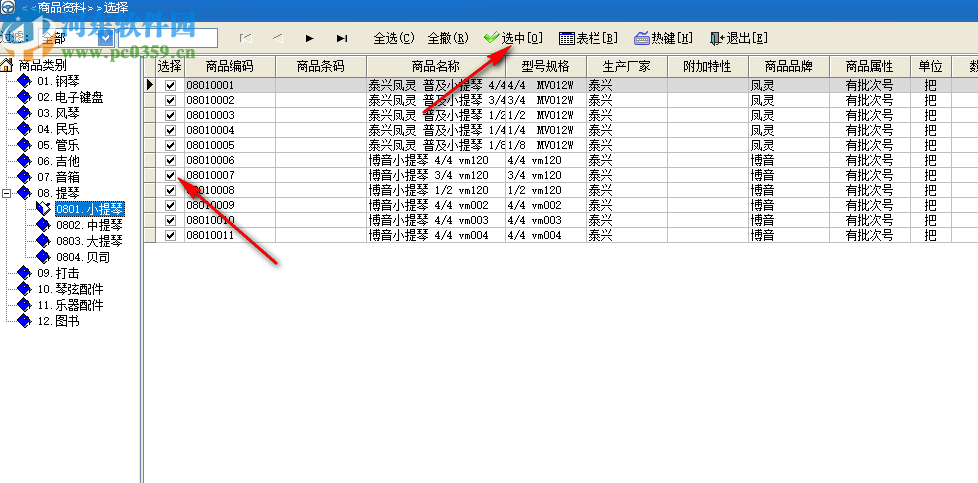Click 商品名称 column header

(x=436, y=67)
